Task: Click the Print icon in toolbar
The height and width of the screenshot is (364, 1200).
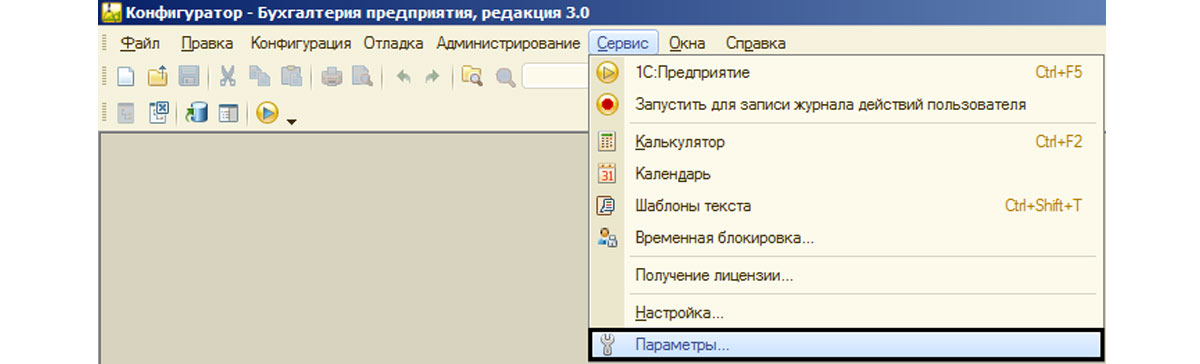Action: point(331,76)
